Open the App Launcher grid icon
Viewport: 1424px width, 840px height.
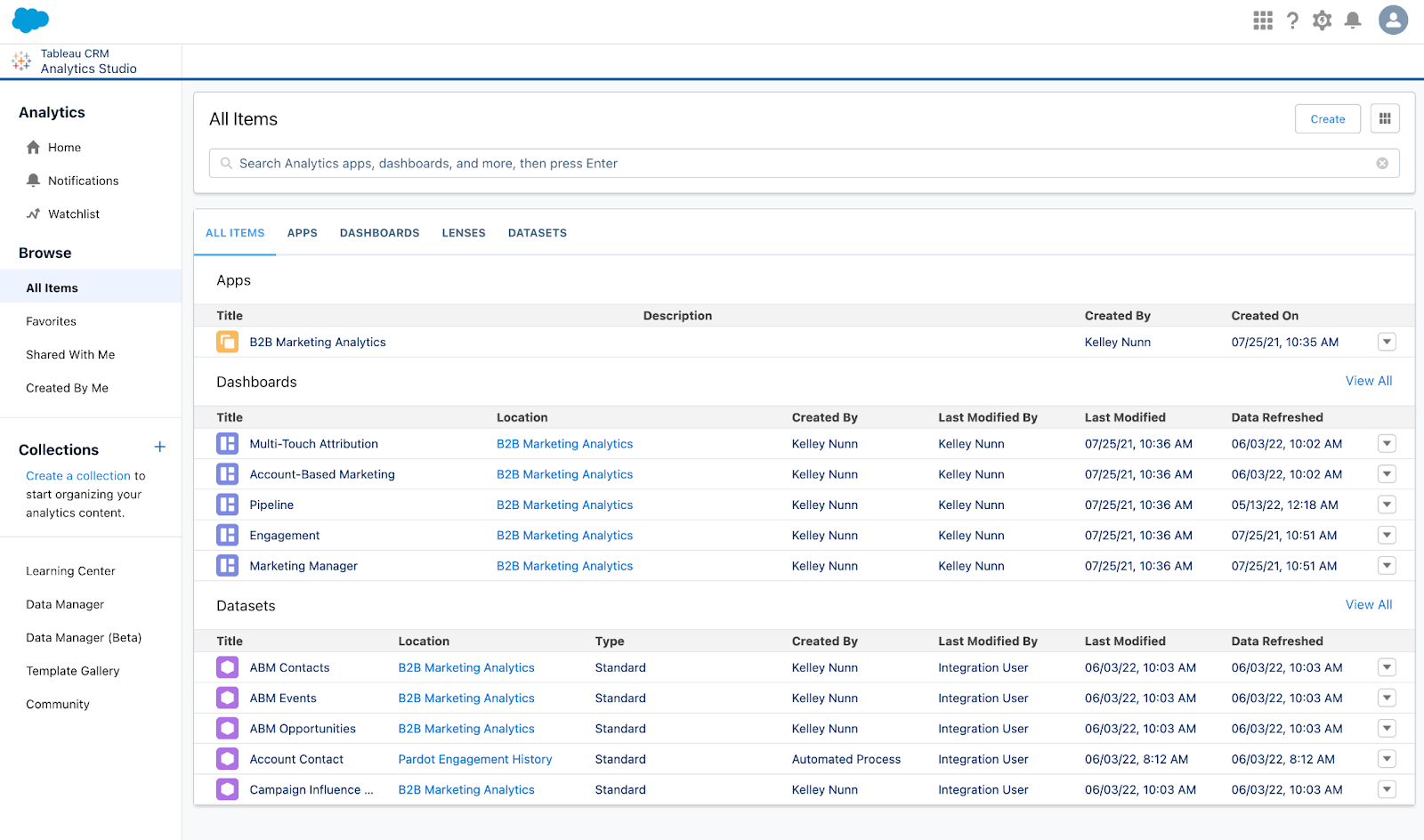[1262, 20]
